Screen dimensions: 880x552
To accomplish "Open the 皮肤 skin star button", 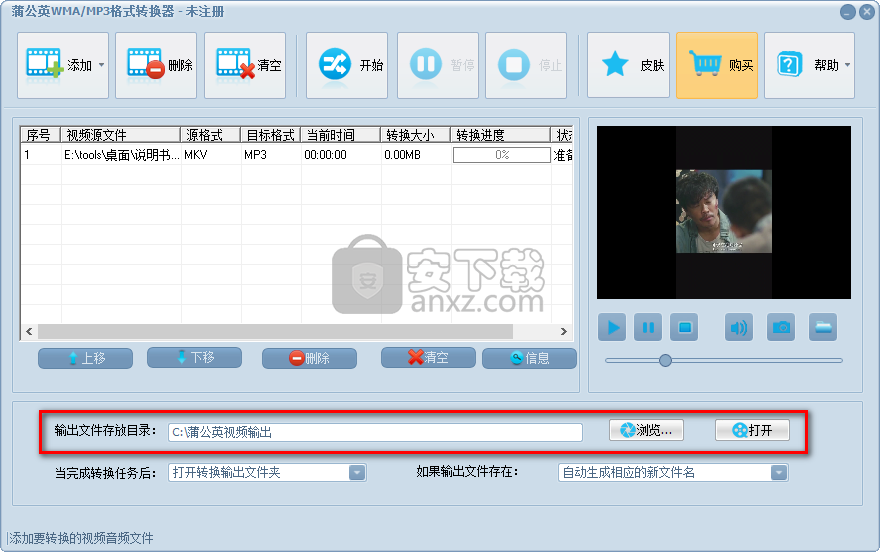I will (629, 65).
